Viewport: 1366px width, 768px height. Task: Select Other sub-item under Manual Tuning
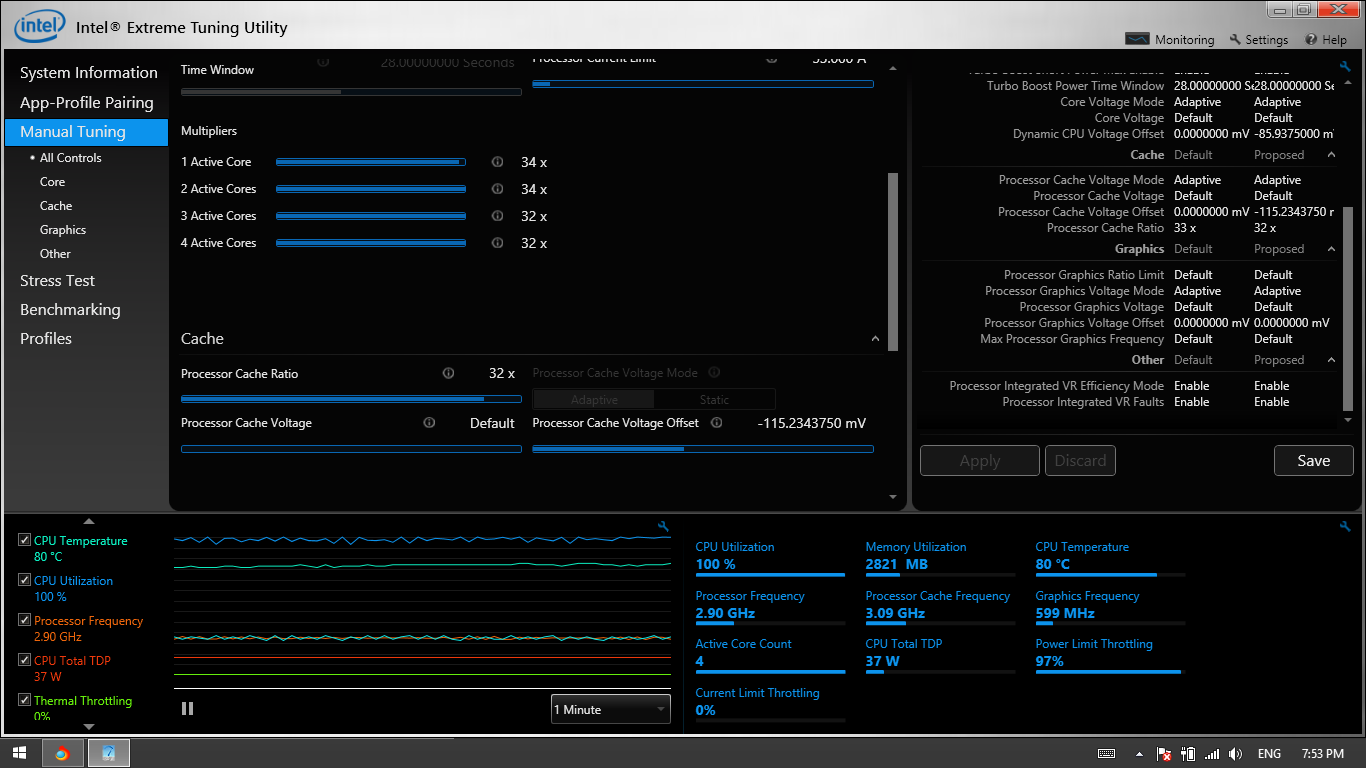[x=55, y=254]
